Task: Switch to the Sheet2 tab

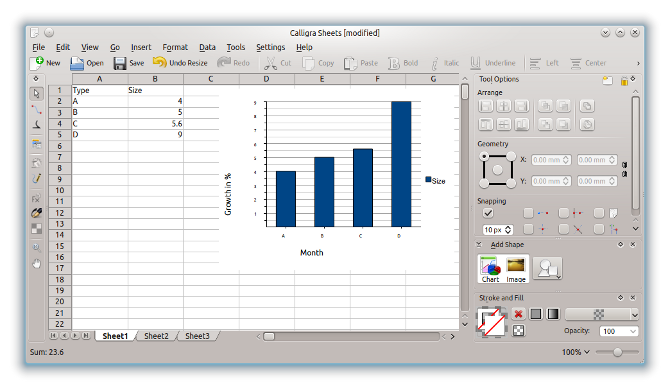Action: coord(156,336)
